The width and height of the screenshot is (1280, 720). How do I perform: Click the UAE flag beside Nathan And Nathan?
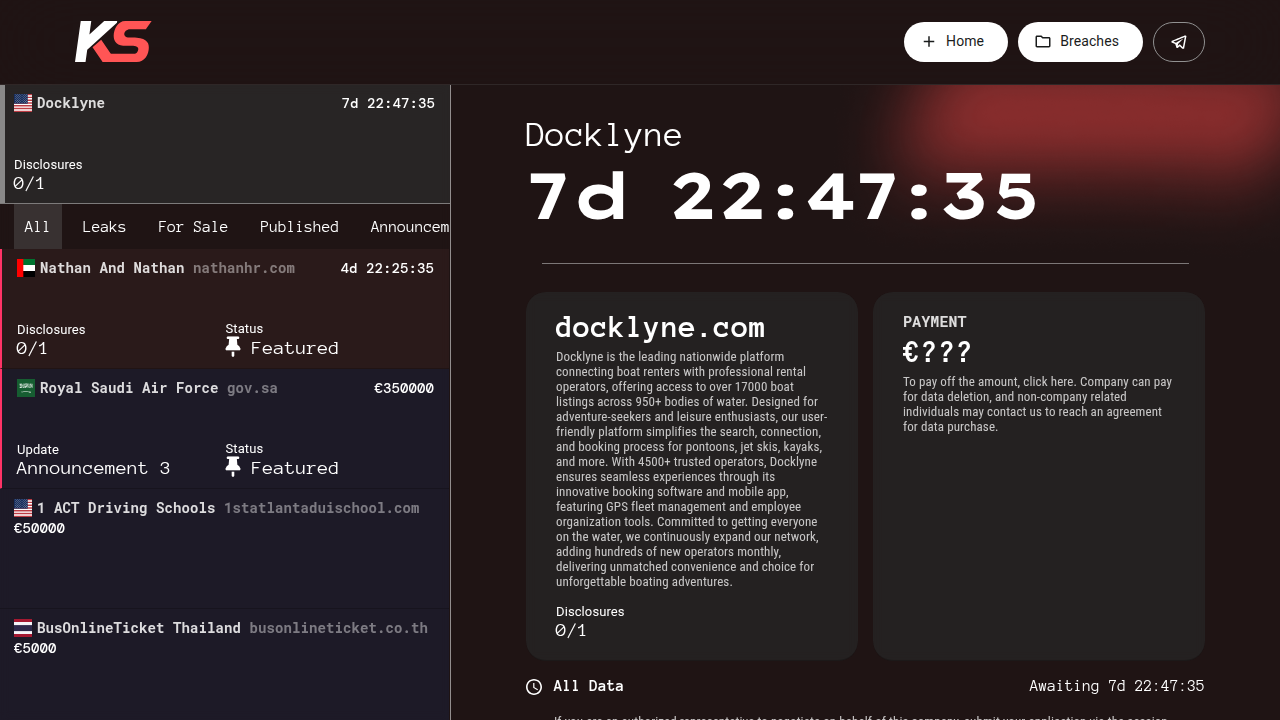click(x=26, y=268)
